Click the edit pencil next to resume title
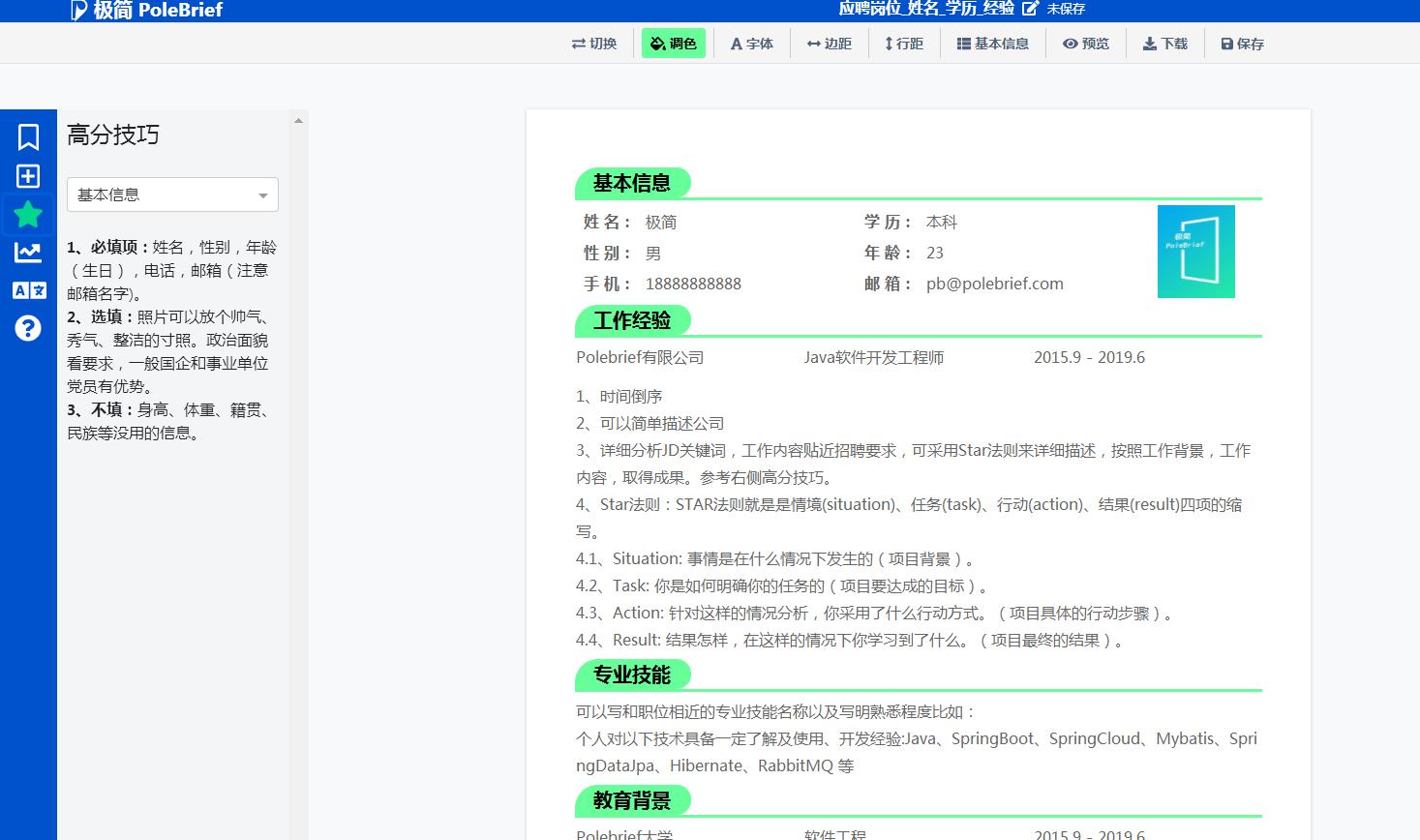Viewport: 1420px width, 840px height. tap(1029, 8)
